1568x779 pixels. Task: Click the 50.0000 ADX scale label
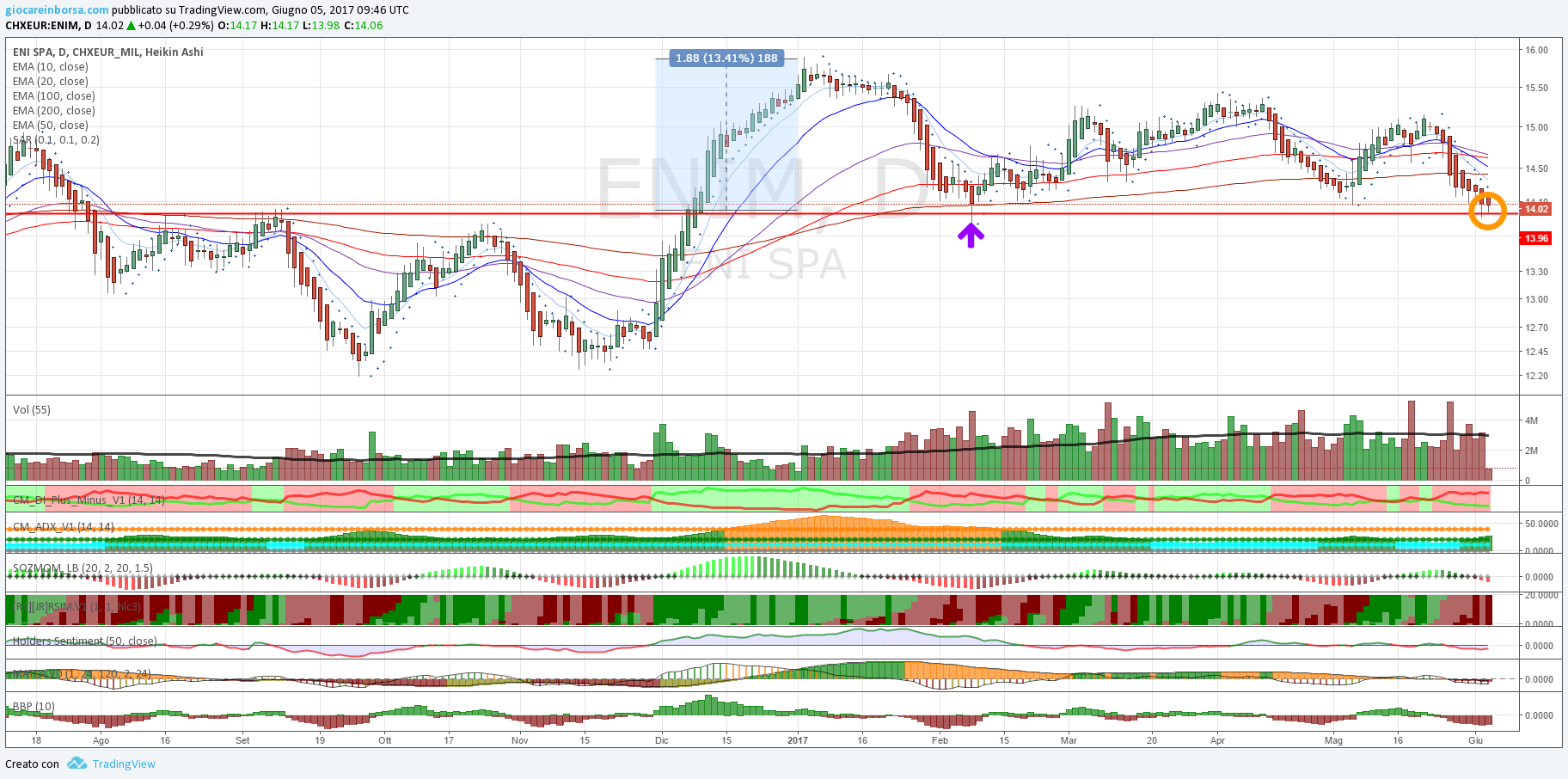pos(1541,524)
